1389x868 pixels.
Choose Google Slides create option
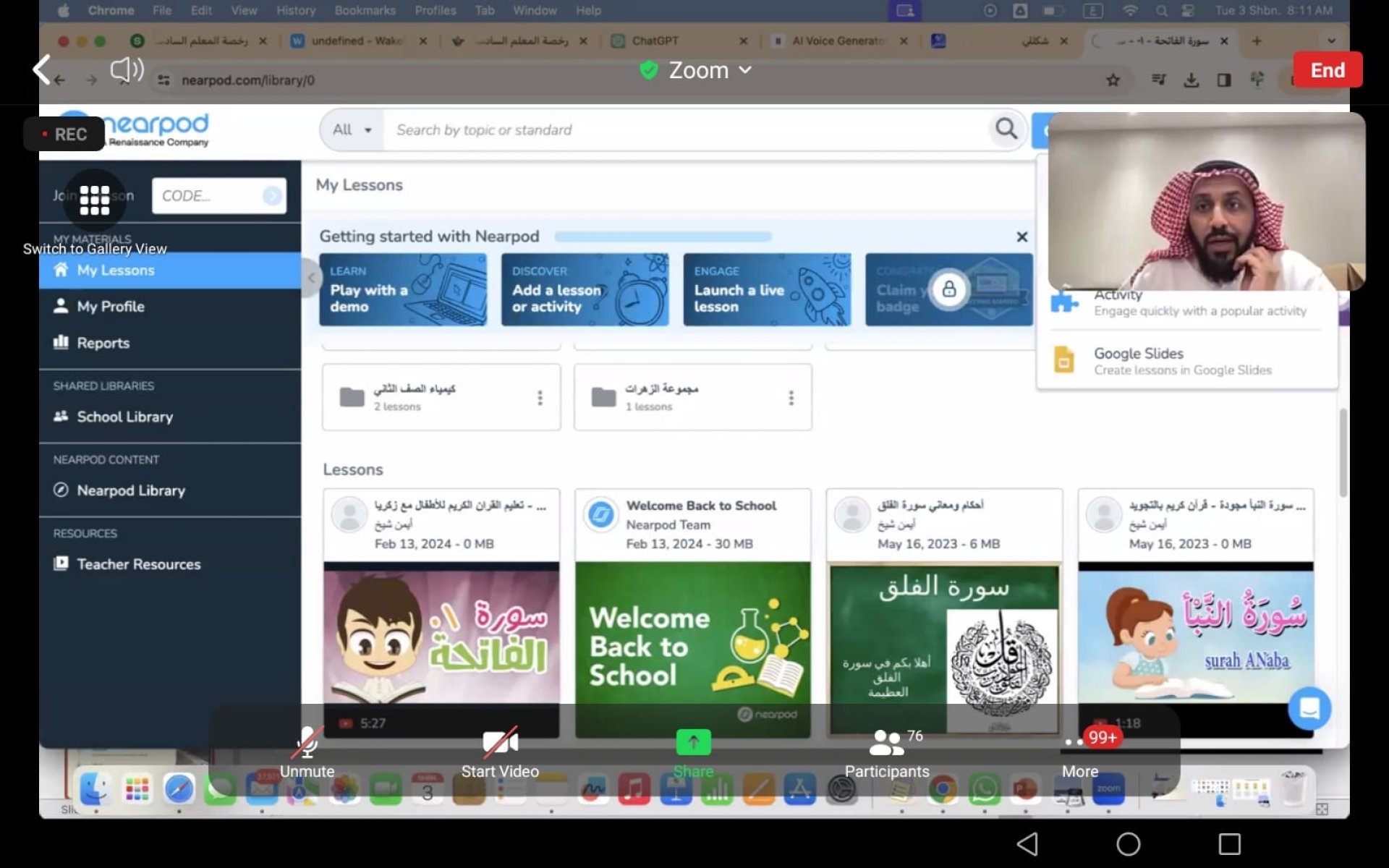1186,360
